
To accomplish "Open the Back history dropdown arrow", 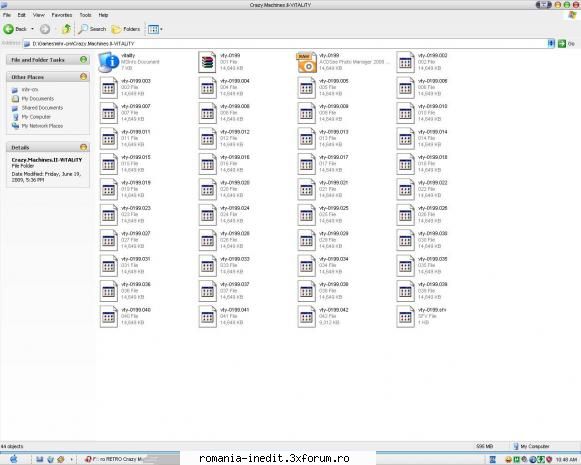I will point(33,29).
